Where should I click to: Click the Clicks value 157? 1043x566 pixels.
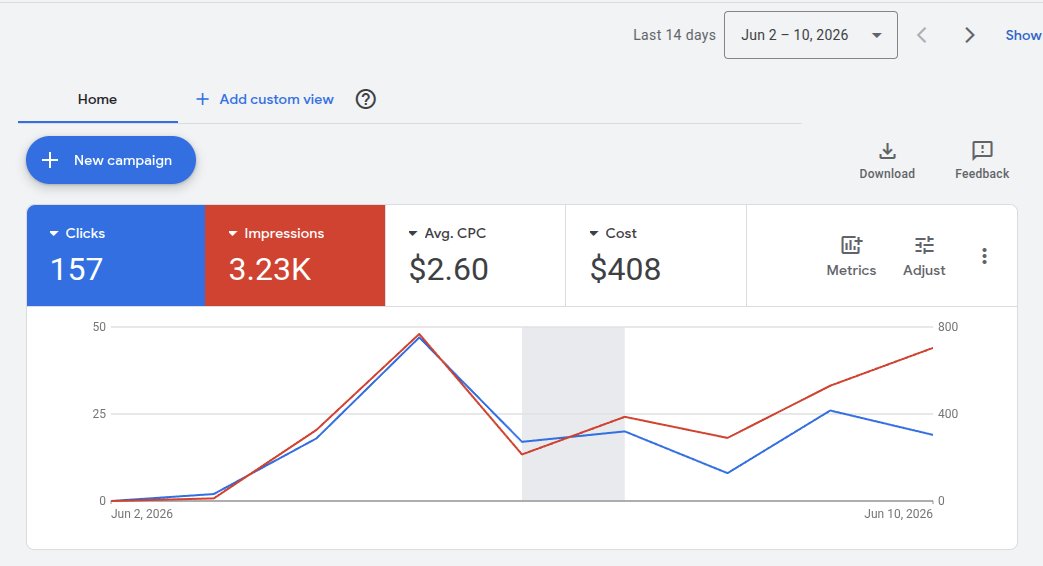[76, 269]
